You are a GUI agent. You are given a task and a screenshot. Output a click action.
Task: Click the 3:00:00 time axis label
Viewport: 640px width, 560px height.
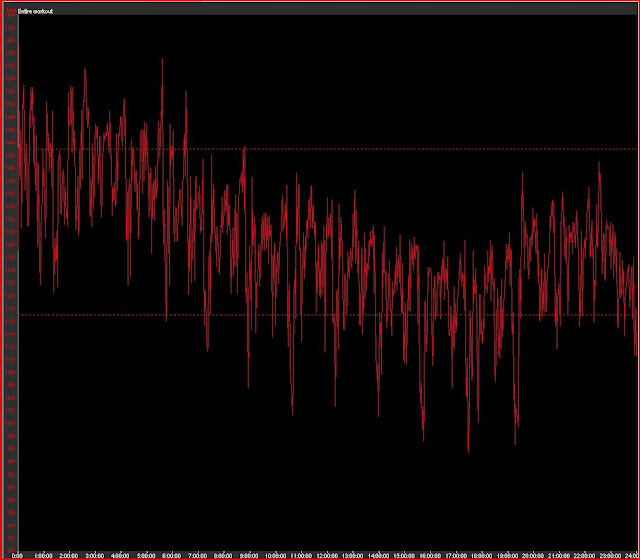pyautogui.click(x=94, y=556)
